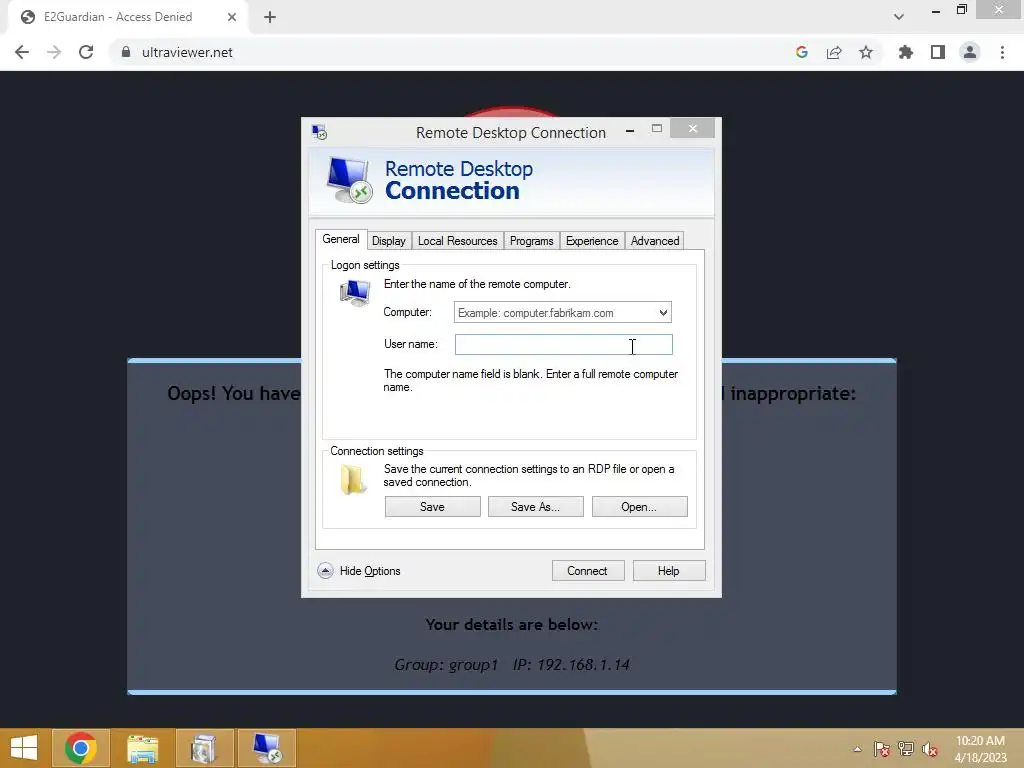
Task: Click the Connect button
Action: point(588,571)
